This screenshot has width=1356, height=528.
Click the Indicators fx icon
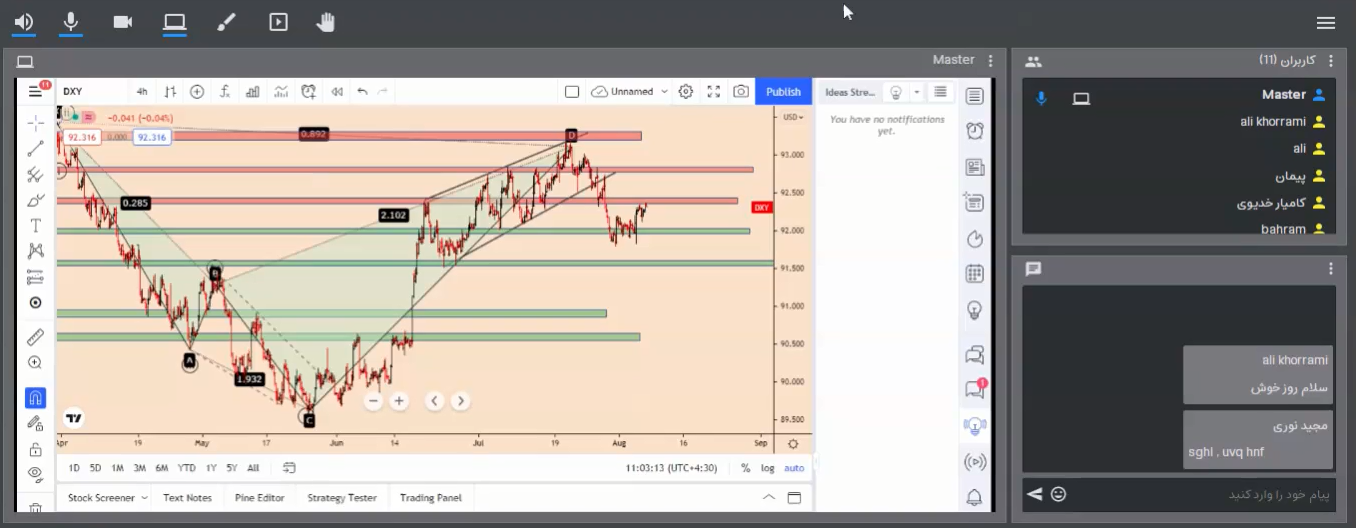point(225,92)
